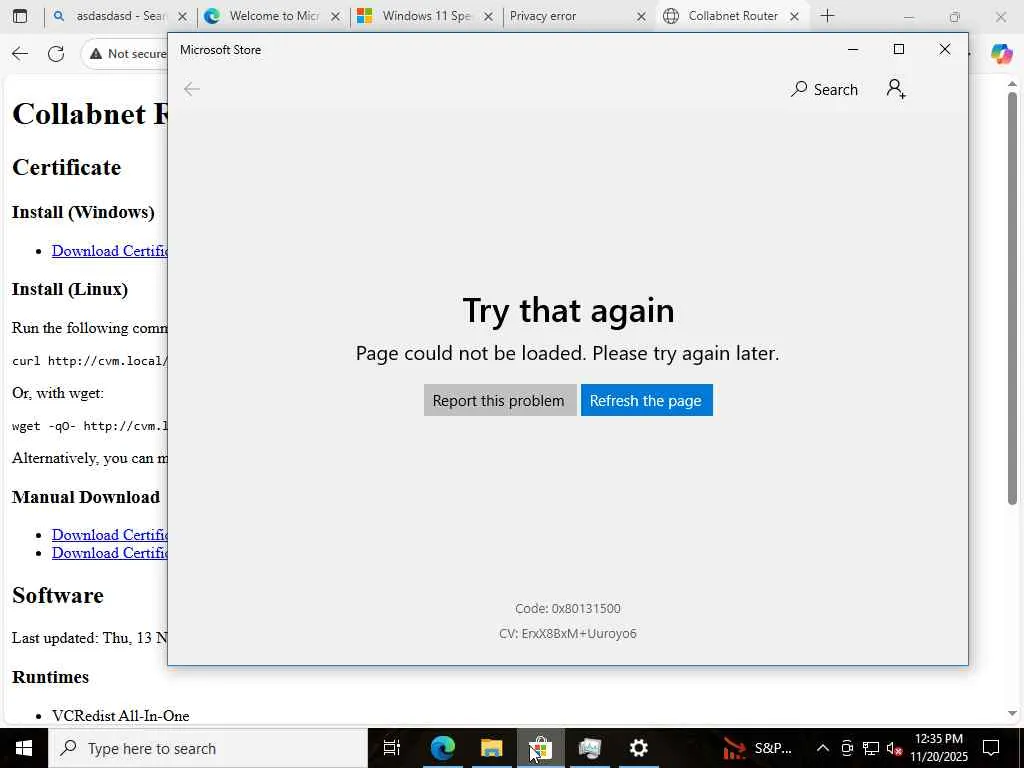The height and width of the screenshot is (768, 1024).
Task: Click the Edge page vertical scrollbar thumb
Action: point(1012,298)
